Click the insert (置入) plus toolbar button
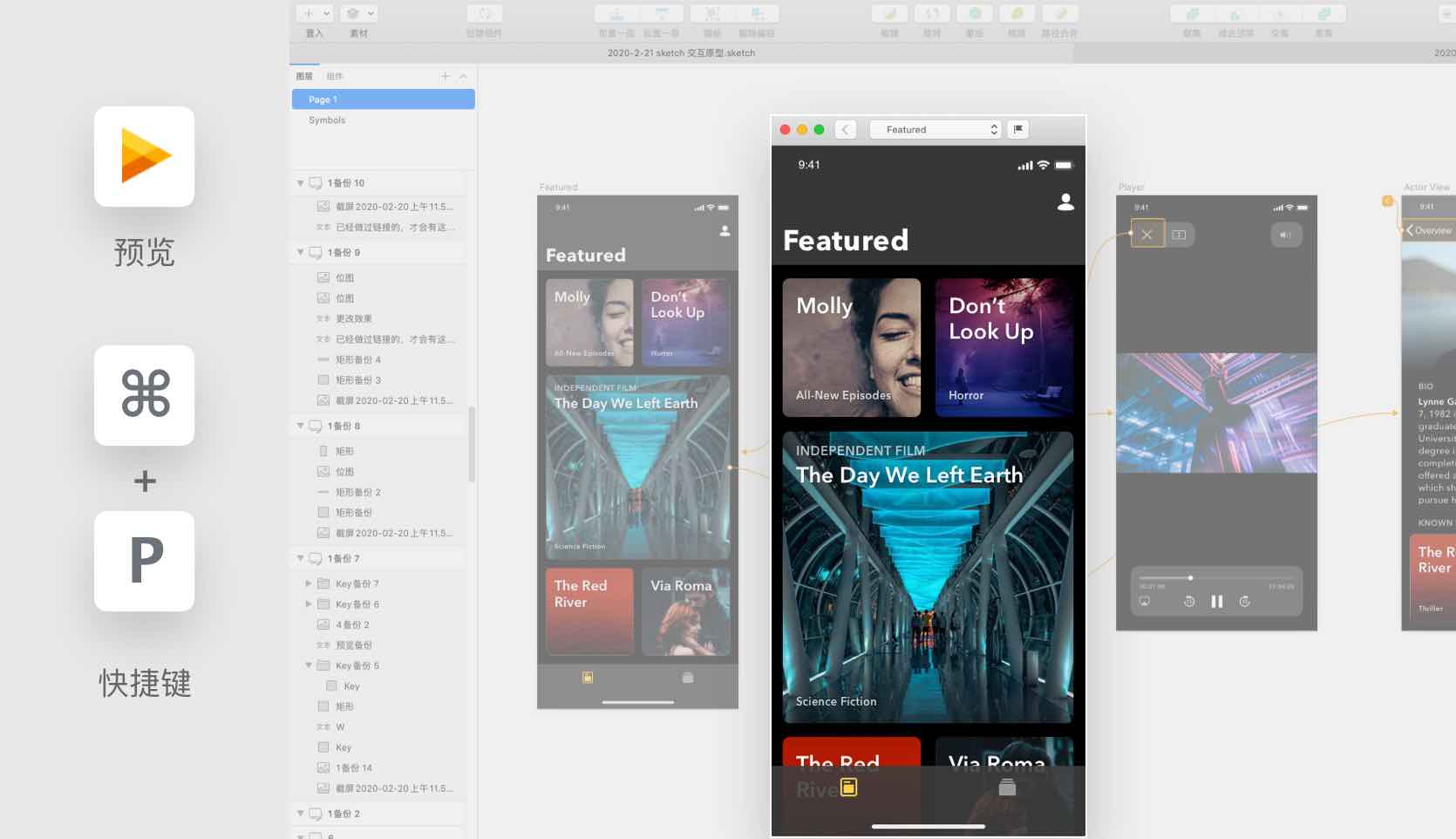Screen dimensions: 1456x839 (315, 13)
